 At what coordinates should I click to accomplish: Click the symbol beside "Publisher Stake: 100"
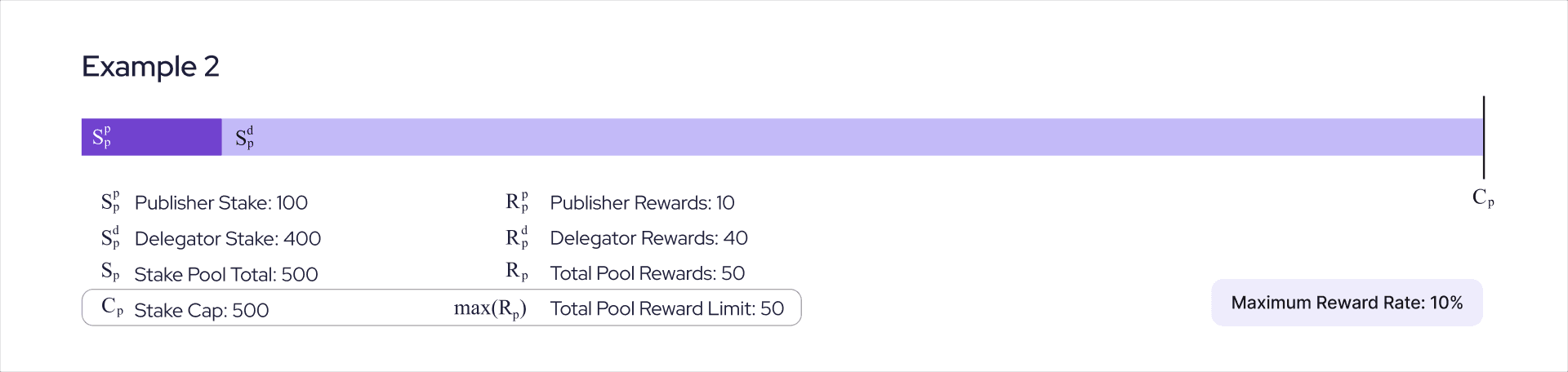tap(111, 202)
